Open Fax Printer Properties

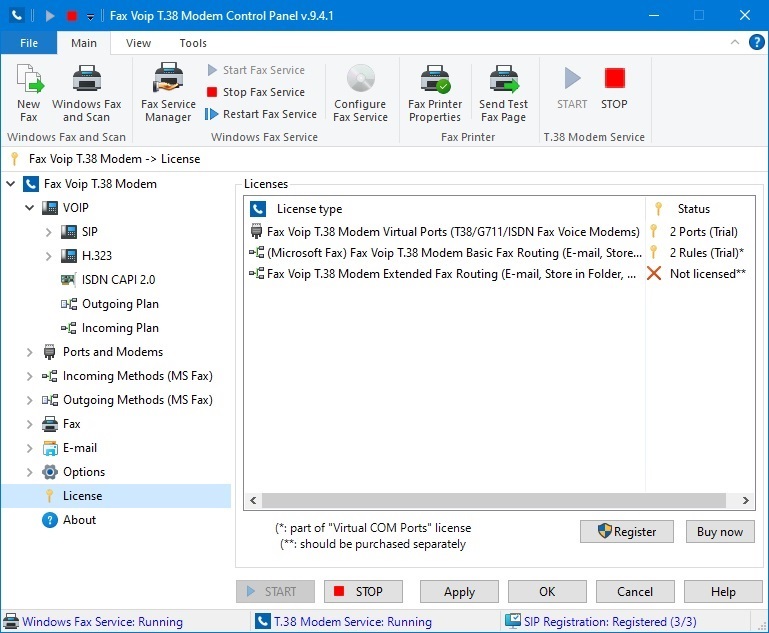pyautogui.click(x=435, y=93)
